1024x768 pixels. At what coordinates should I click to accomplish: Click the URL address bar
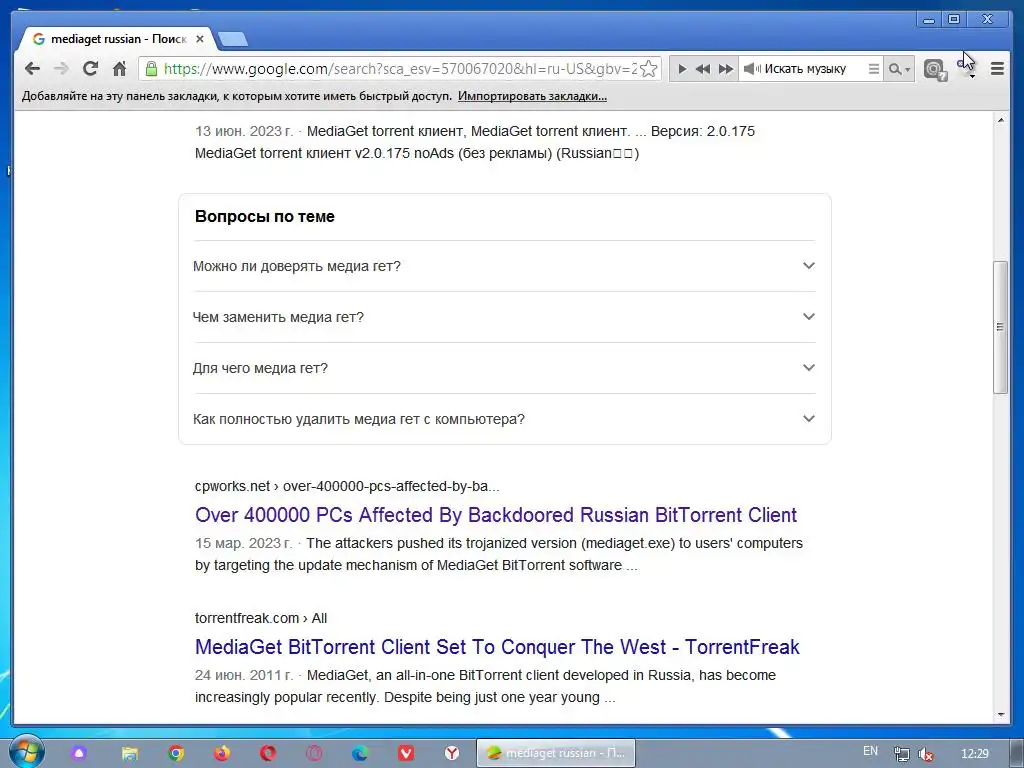pyautogui.click(x=400, y=69)
